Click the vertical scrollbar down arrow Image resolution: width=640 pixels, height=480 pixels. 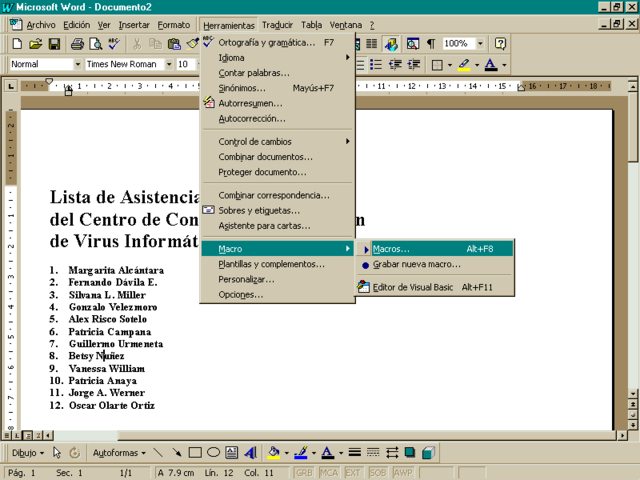click(633, 394)
